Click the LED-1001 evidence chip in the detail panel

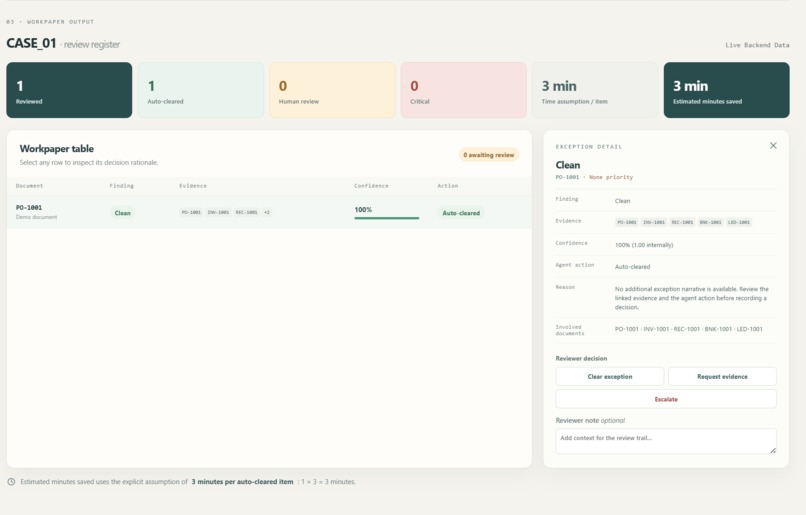[739, 222]
